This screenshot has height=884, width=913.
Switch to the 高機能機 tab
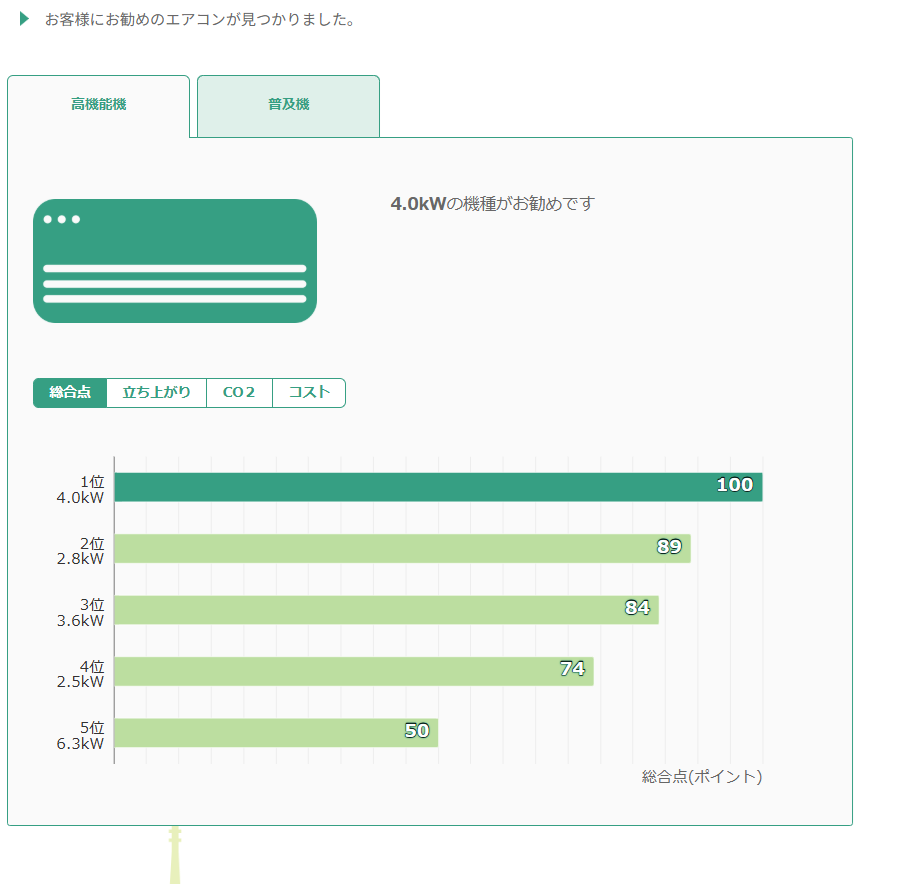click(x=98, y=106)
